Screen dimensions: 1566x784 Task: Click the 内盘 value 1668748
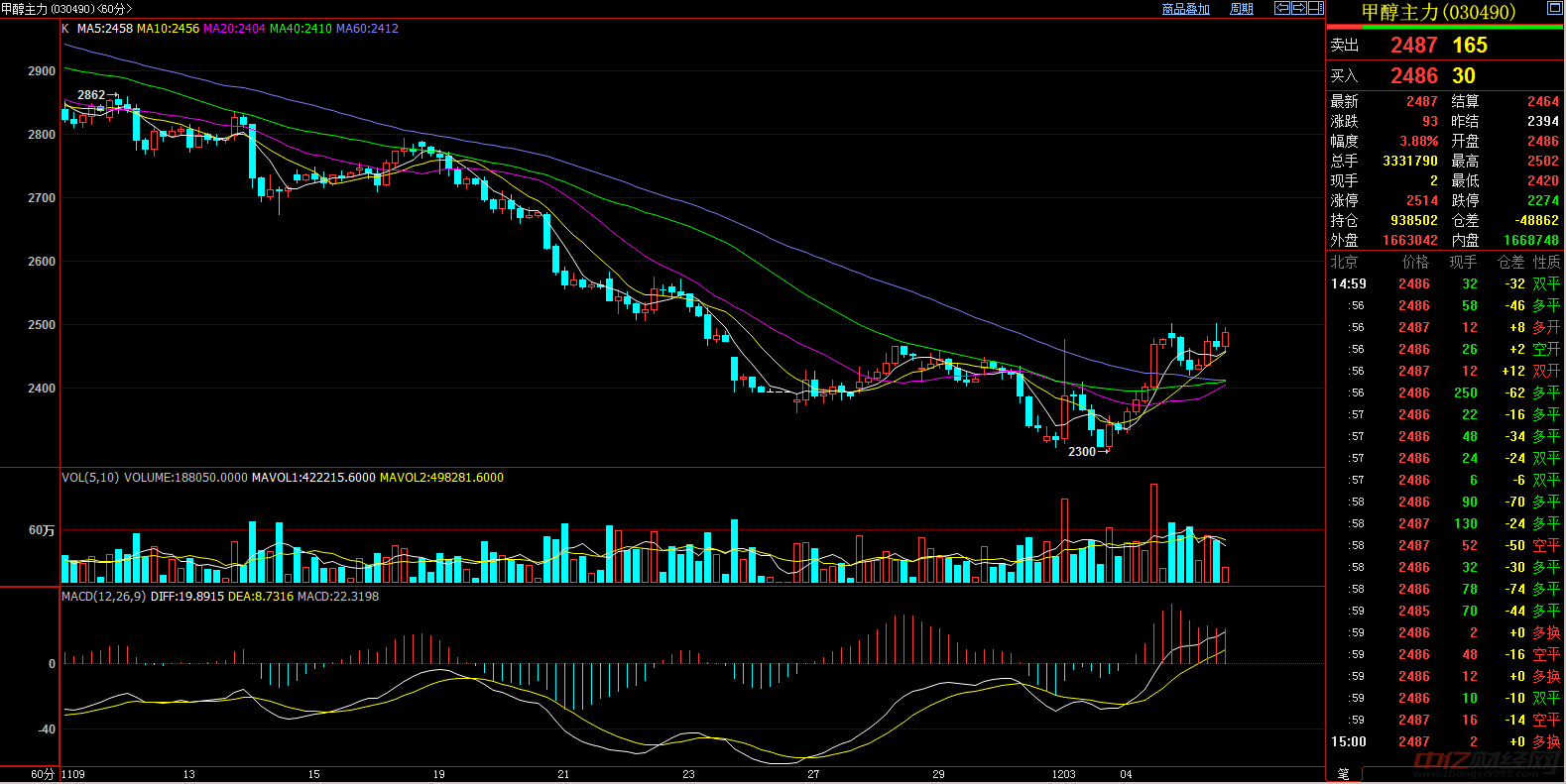pos(1531,240)
